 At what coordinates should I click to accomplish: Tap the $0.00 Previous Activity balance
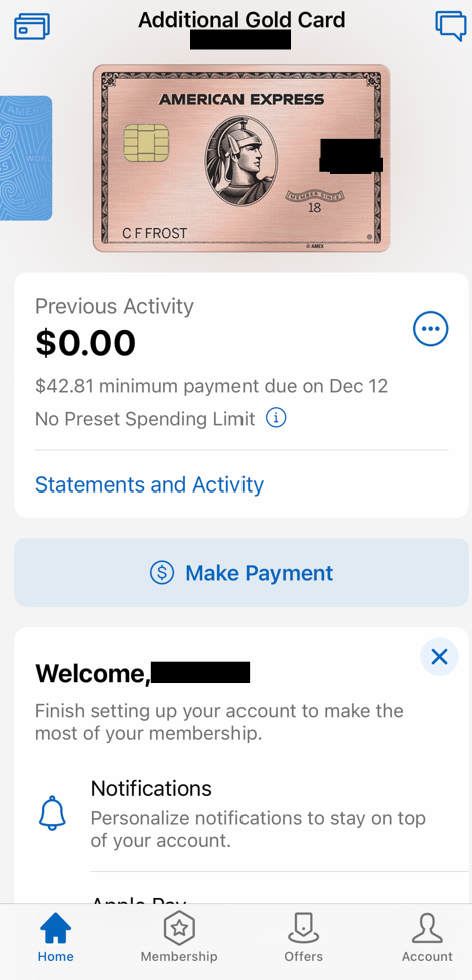coord(86,343)
